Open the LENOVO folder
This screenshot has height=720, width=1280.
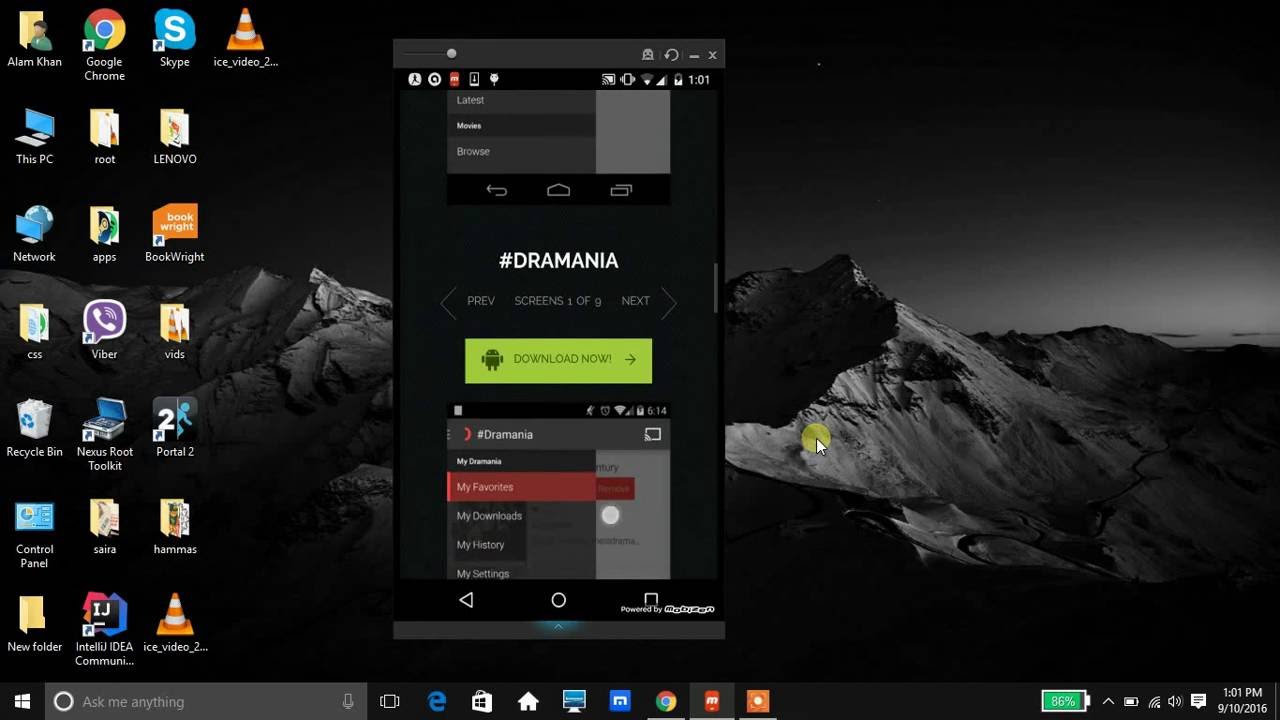(x=175, y=137)
